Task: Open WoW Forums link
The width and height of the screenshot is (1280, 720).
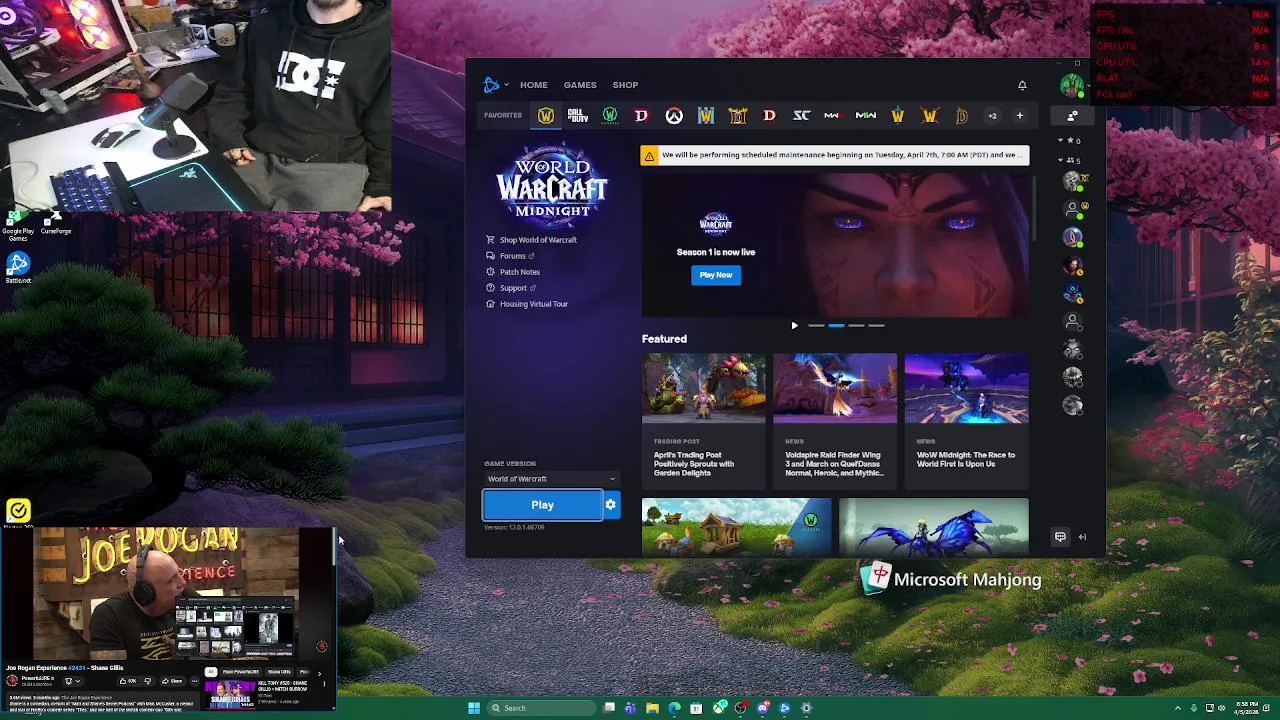Action: tap(510, 256)
